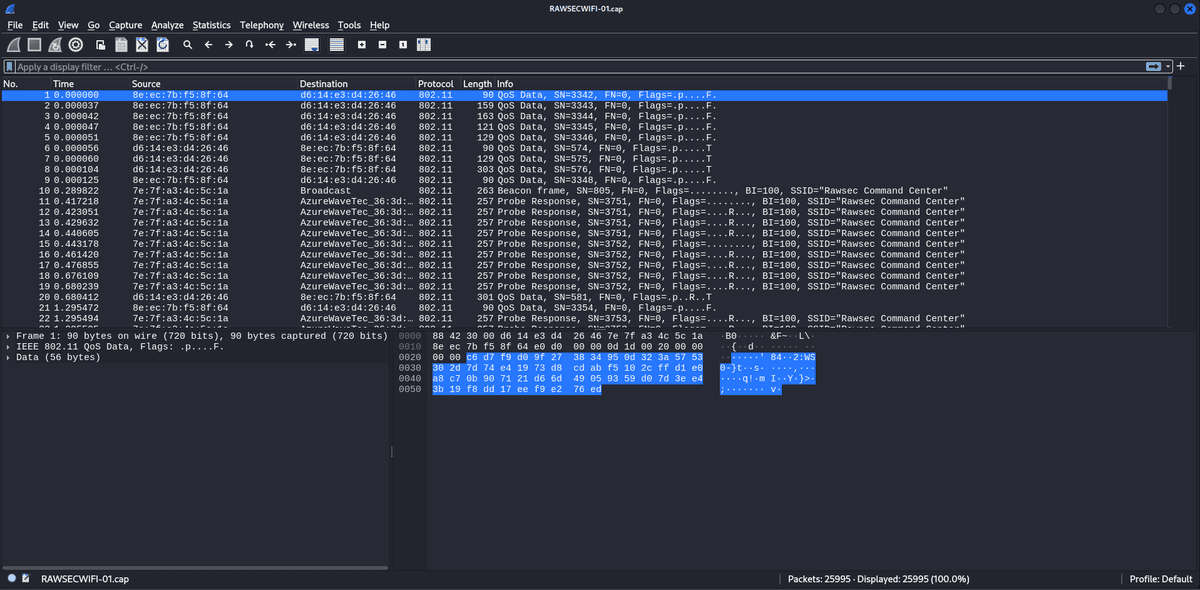This screenshot has width=1200, height=590.
Task: Open the Tools menu
Action: [x=349, y=25]
